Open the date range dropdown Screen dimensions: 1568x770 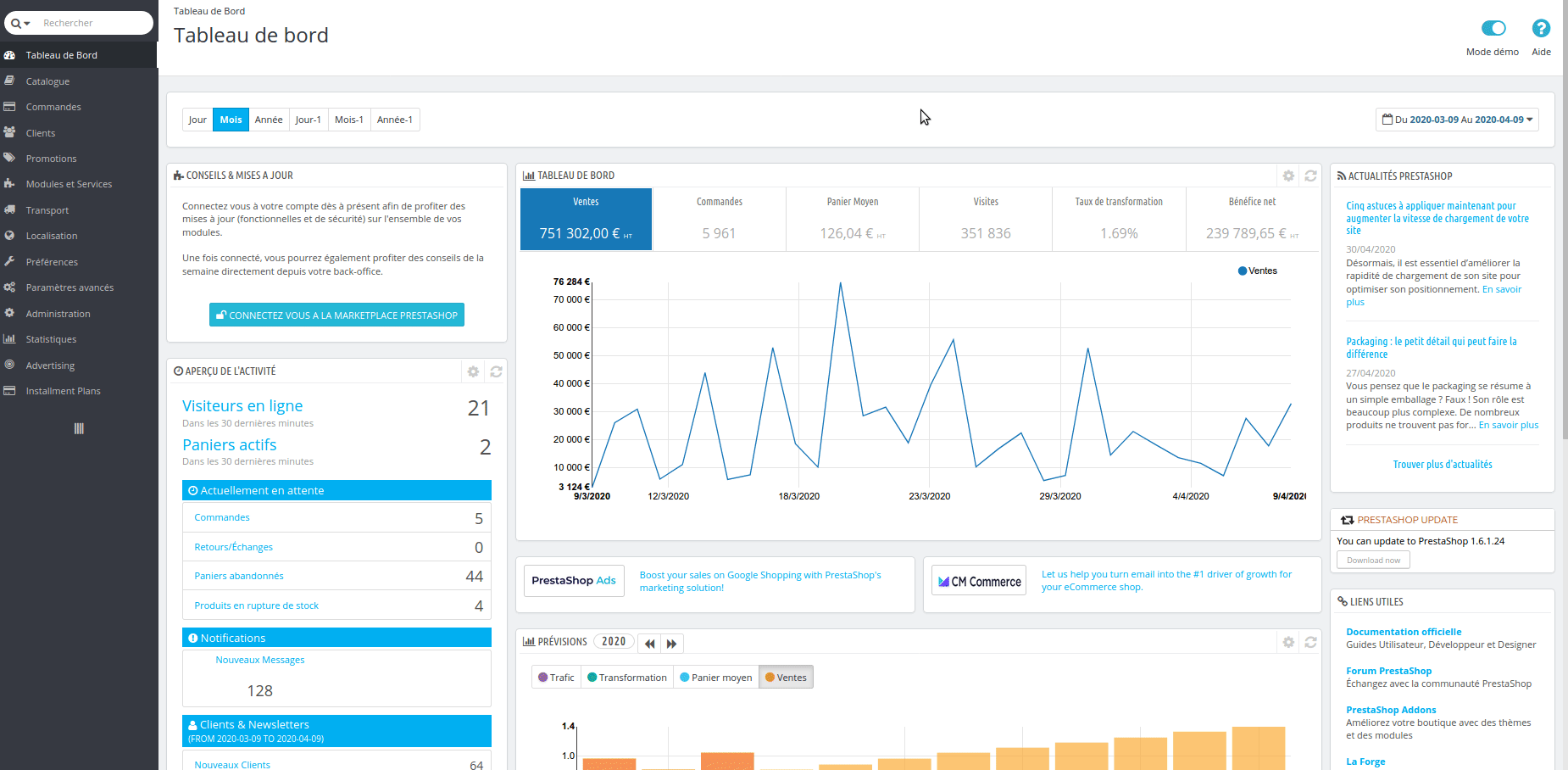pyautogui.click(x=1456, y=120)
